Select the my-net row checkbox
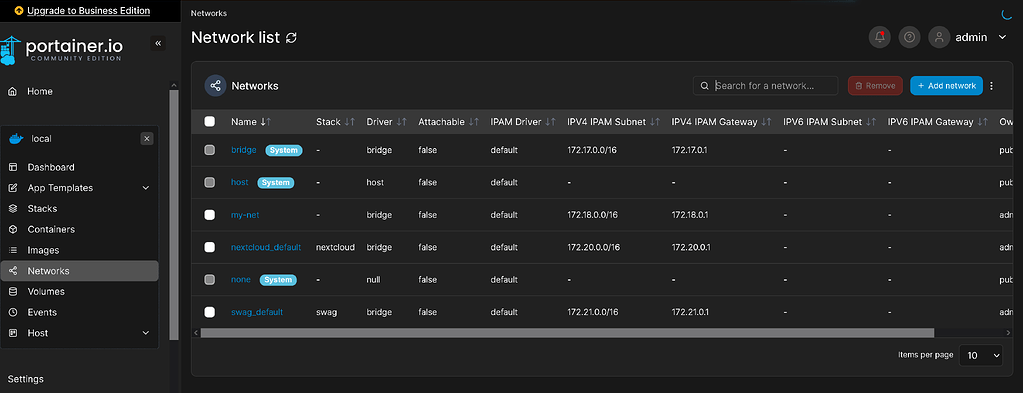The image size is (1023, 393). tap(209, 215)
